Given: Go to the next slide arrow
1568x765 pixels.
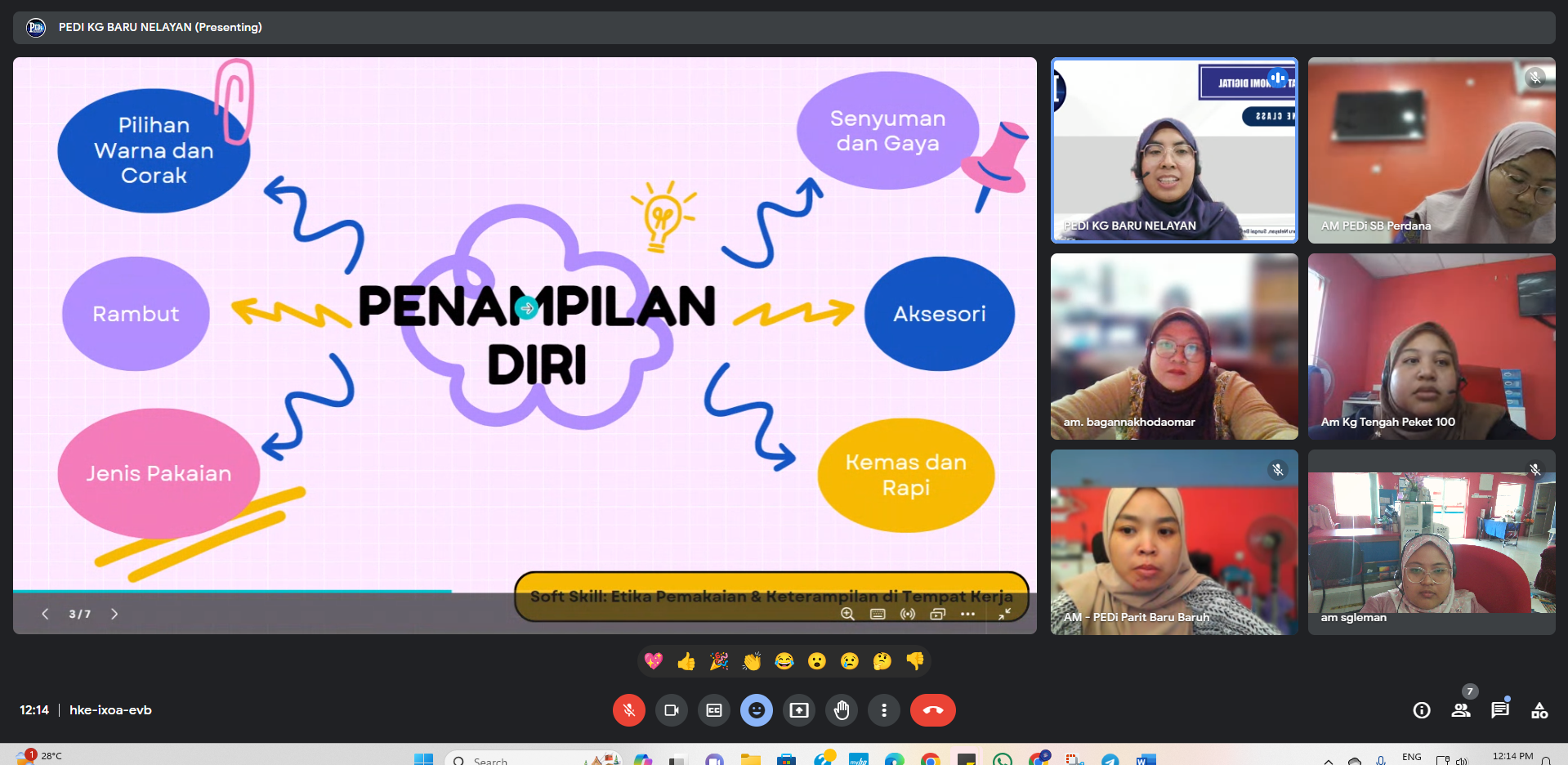Looking at the screenshot, I should pyautogui.click(x=114, y=614).
